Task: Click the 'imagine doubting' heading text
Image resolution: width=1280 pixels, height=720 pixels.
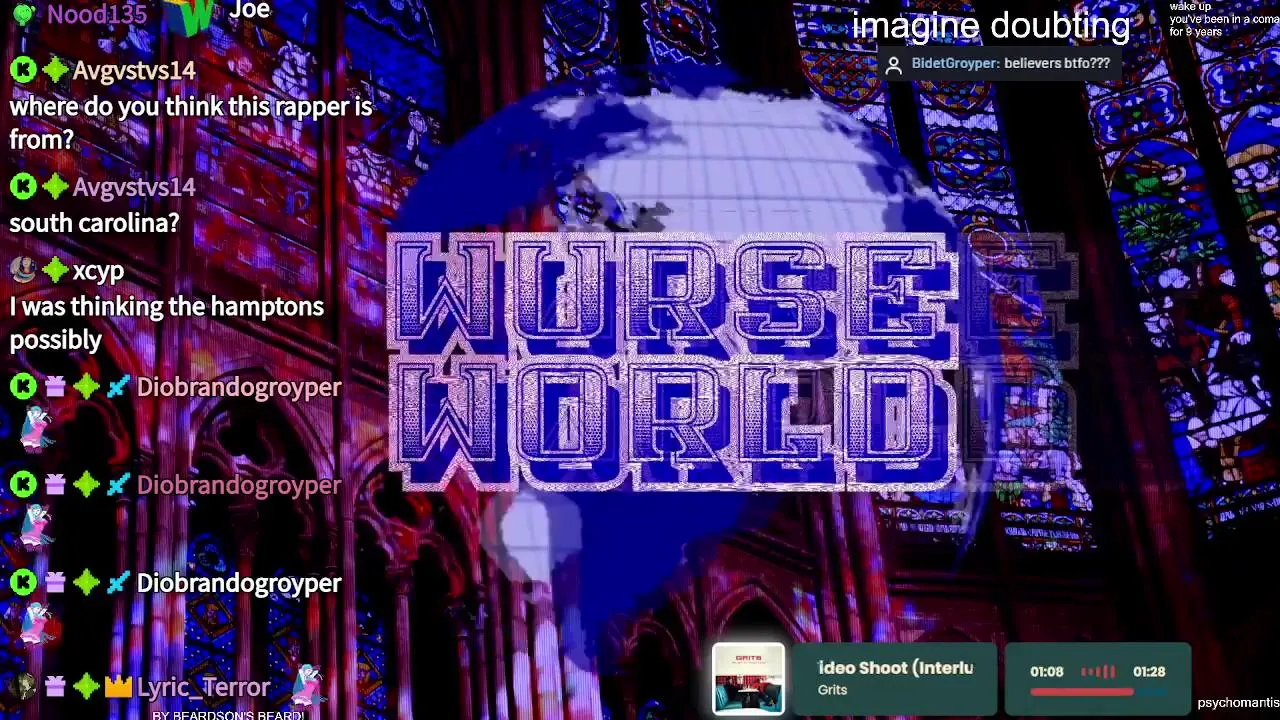Action: [x=990, y=26]
